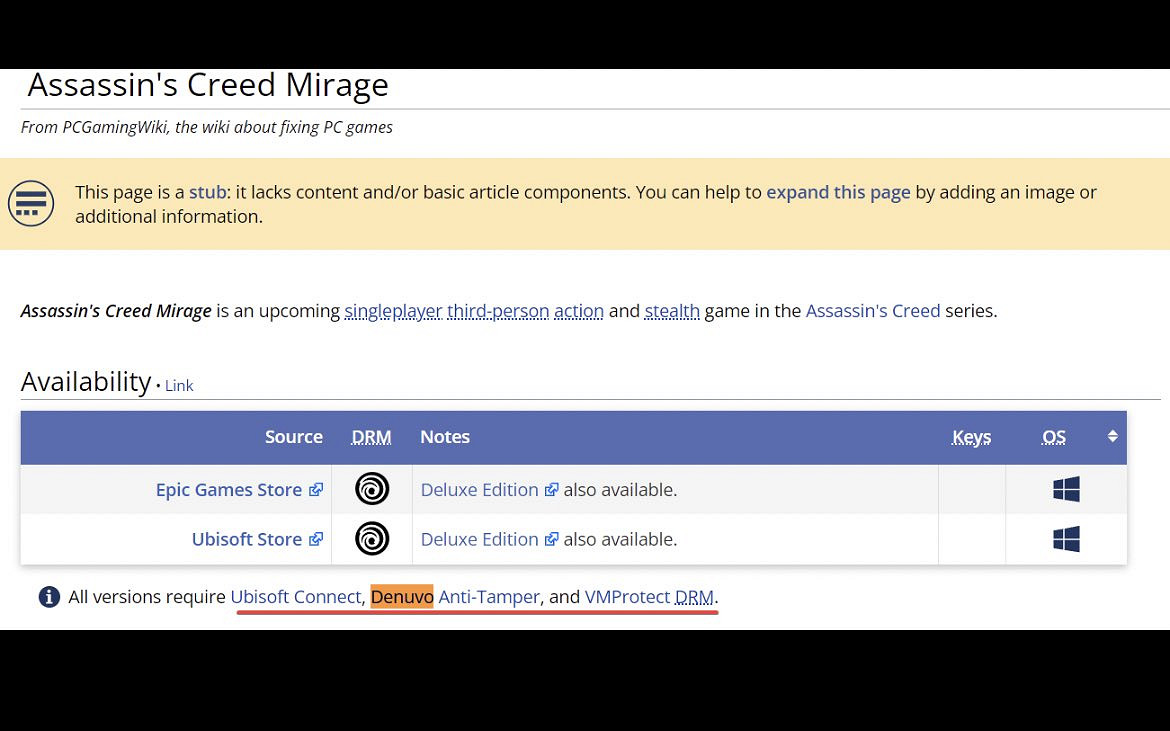
Task: Open the Epic Games Store link
Action: [228, 490]
